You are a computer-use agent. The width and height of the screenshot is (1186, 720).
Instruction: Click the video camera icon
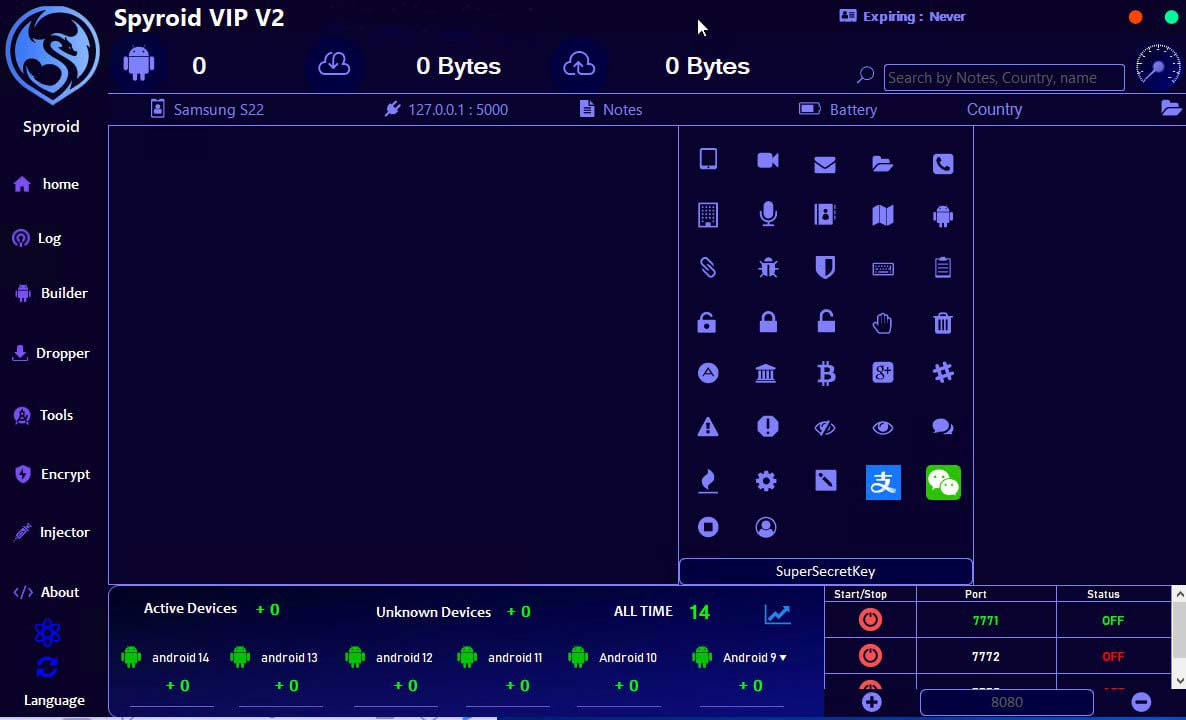[767, 161]
